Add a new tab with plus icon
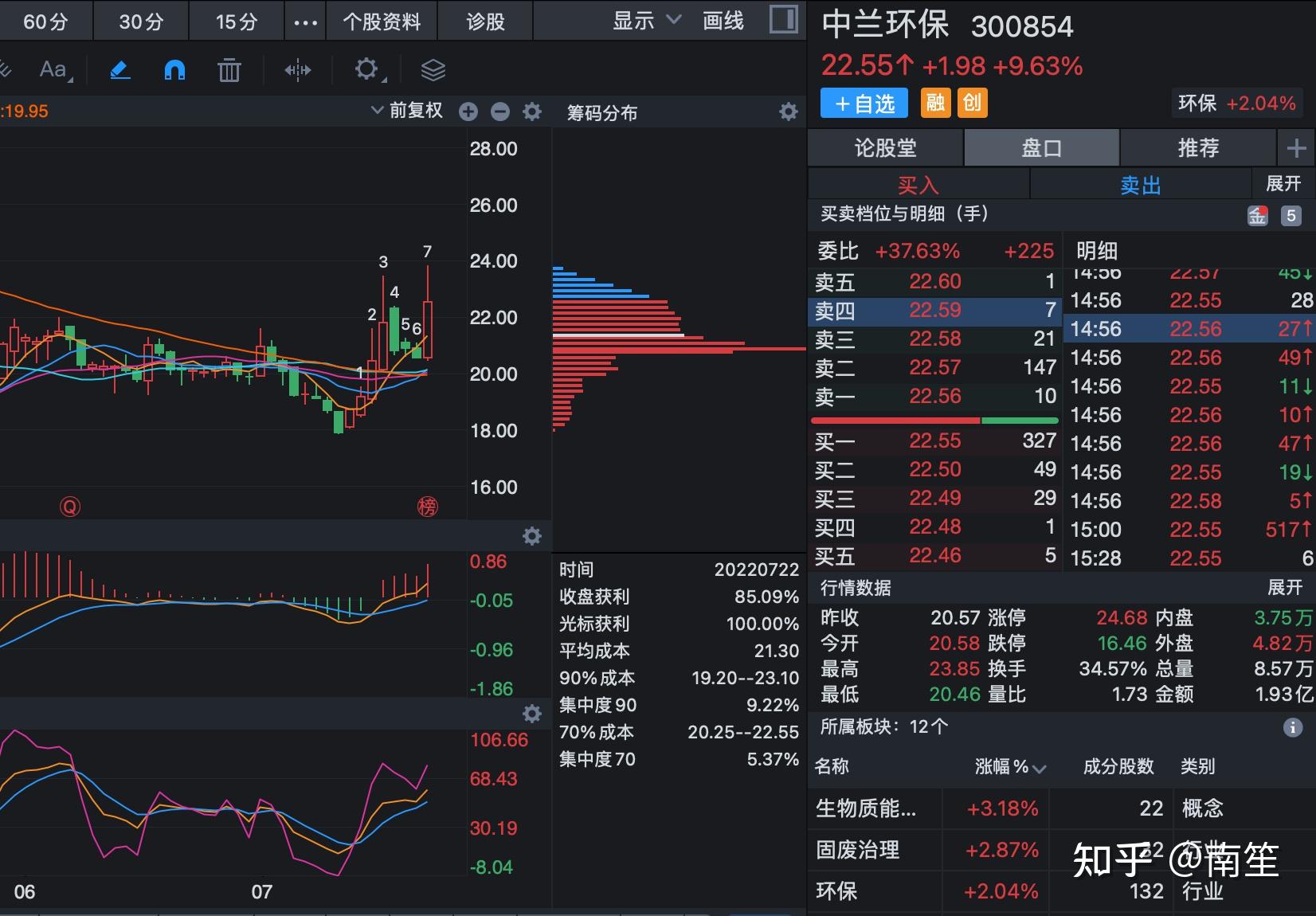 [x=1296, y=147]
